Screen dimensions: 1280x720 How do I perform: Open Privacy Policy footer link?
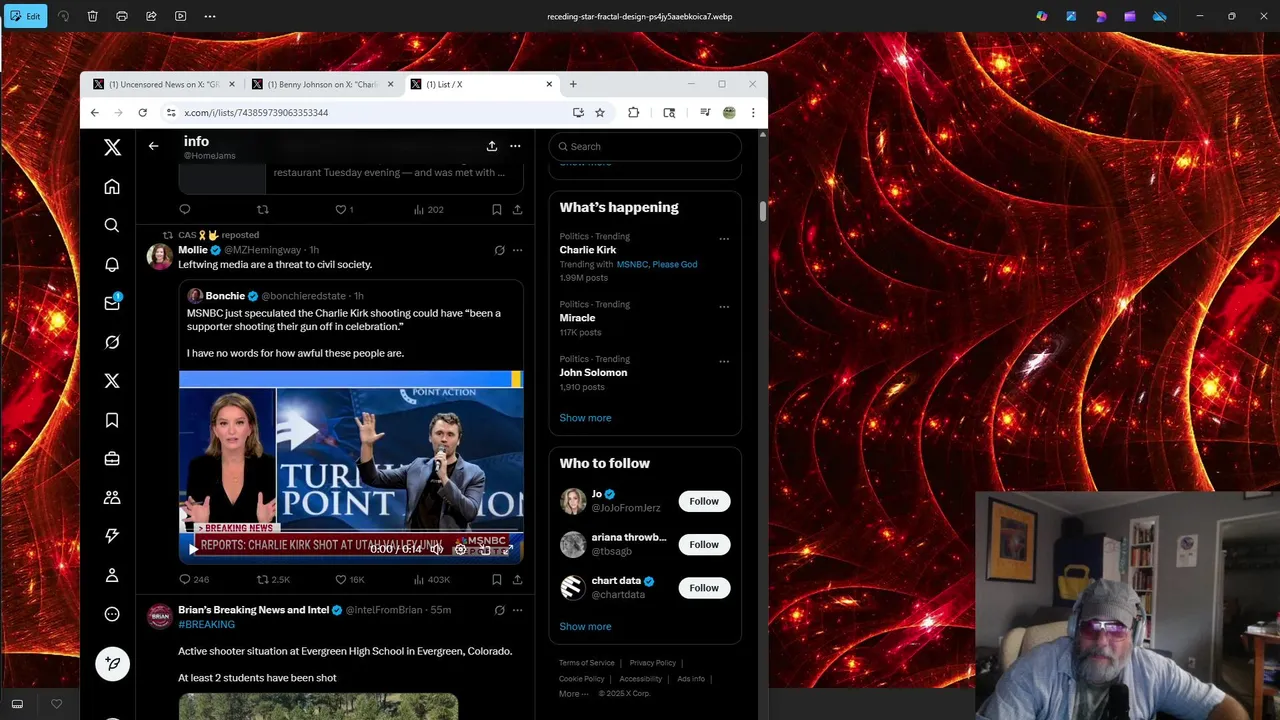[x=652, y=663]
